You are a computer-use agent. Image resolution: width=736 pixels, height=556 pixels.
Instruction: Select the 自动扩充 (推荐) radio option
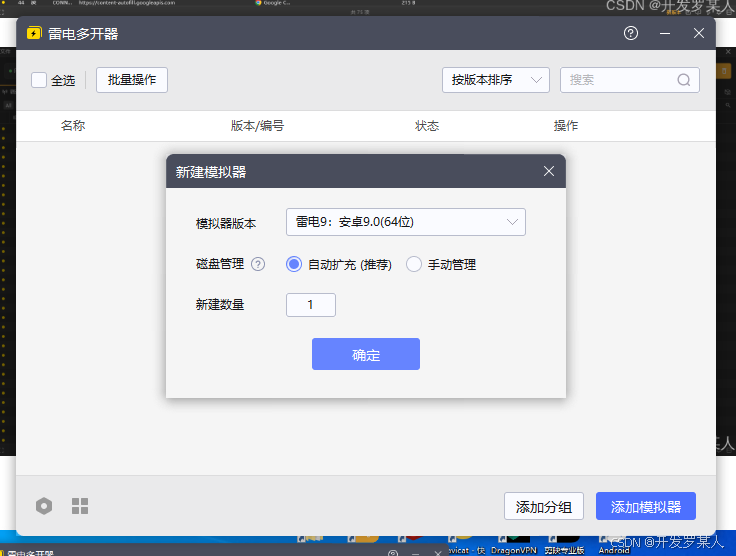click(294, 264)
